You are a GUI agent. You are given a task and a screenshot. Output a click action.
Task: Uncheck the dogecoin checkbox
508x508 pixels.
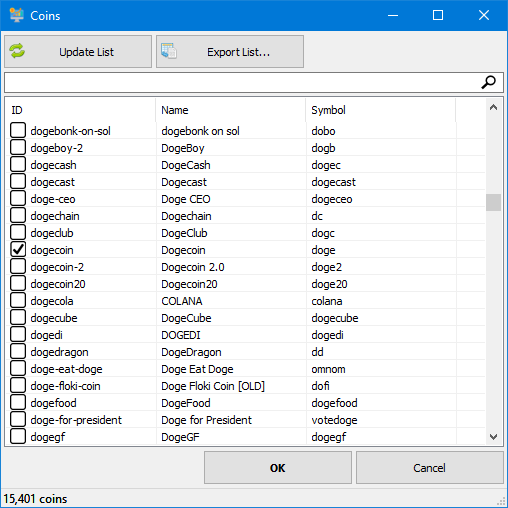[x=18, y=249]
